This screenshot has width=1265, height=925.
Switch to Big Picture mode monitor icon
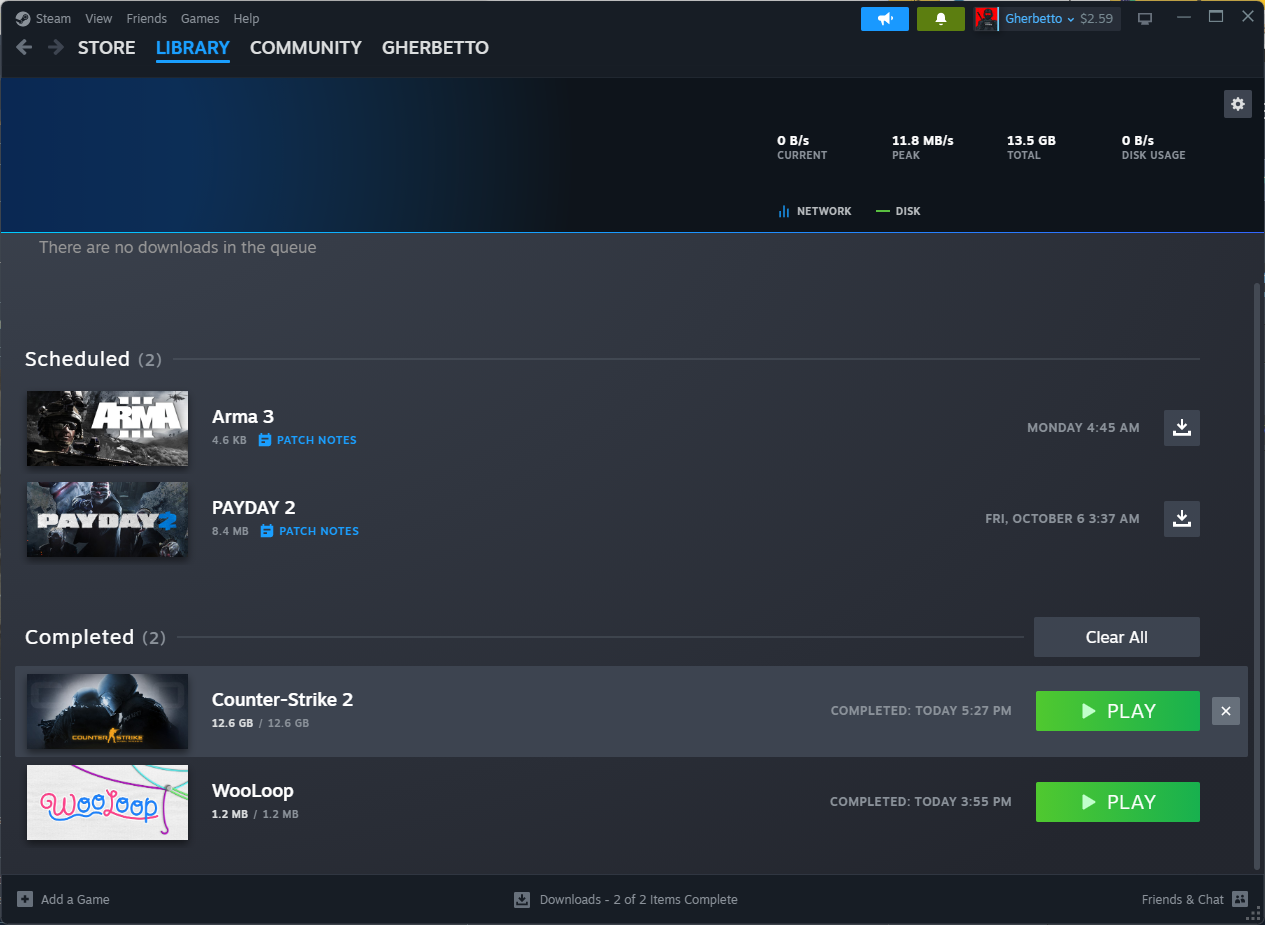1145,19
